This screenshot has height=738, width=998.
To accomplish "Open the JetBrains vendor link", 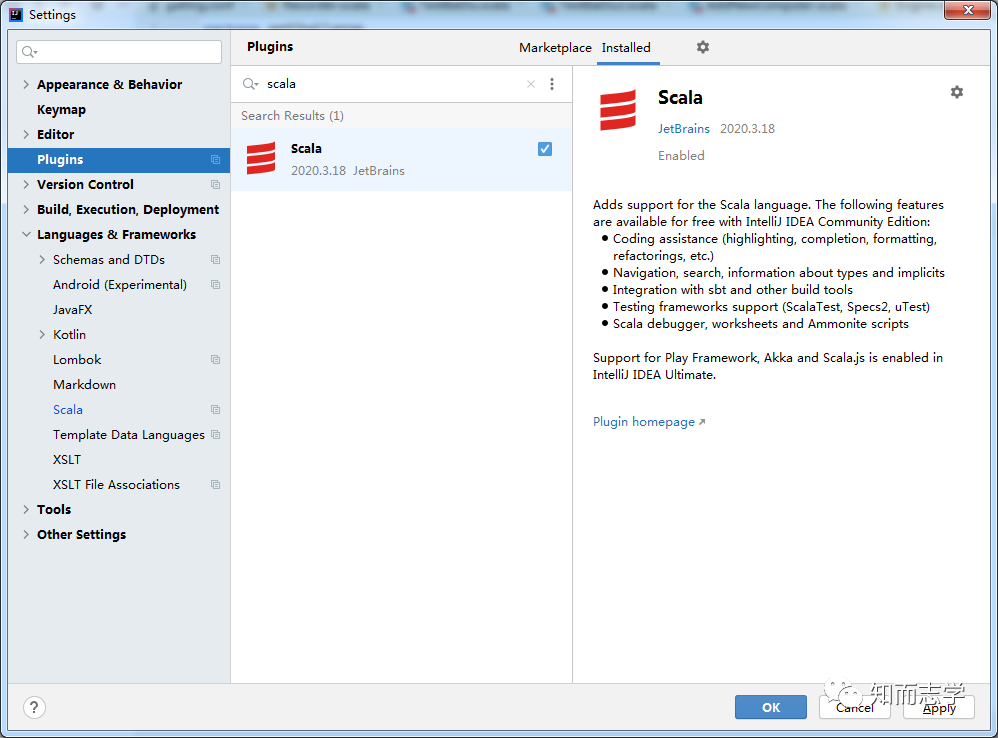I will point(684,129).
